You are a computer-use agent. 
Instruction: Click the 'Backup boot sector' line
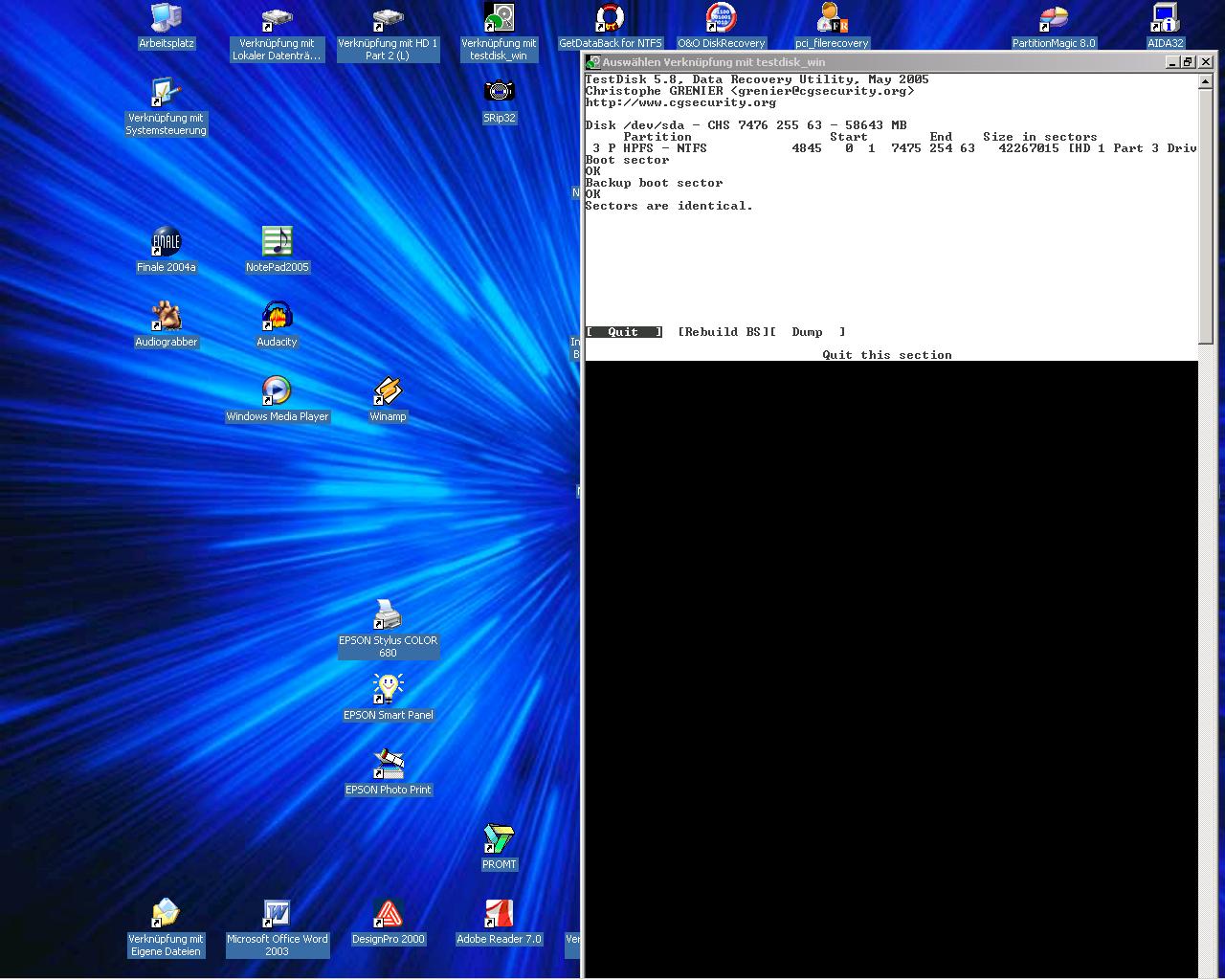pos(654,183)
